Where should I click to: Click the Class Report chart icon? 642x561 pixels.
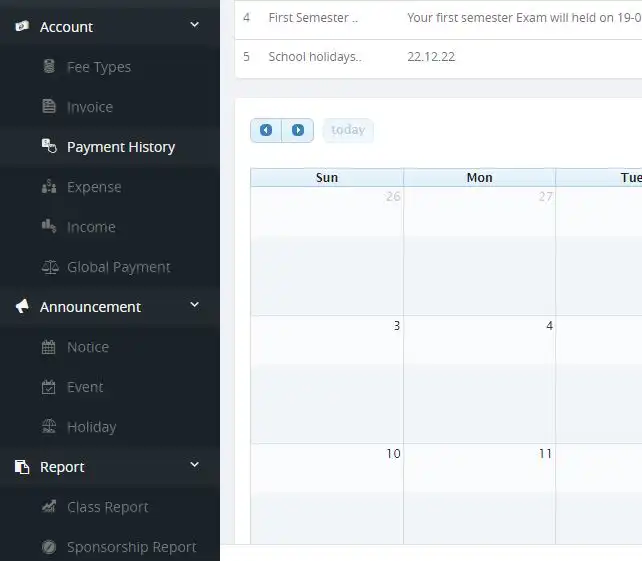pos(49,507)
